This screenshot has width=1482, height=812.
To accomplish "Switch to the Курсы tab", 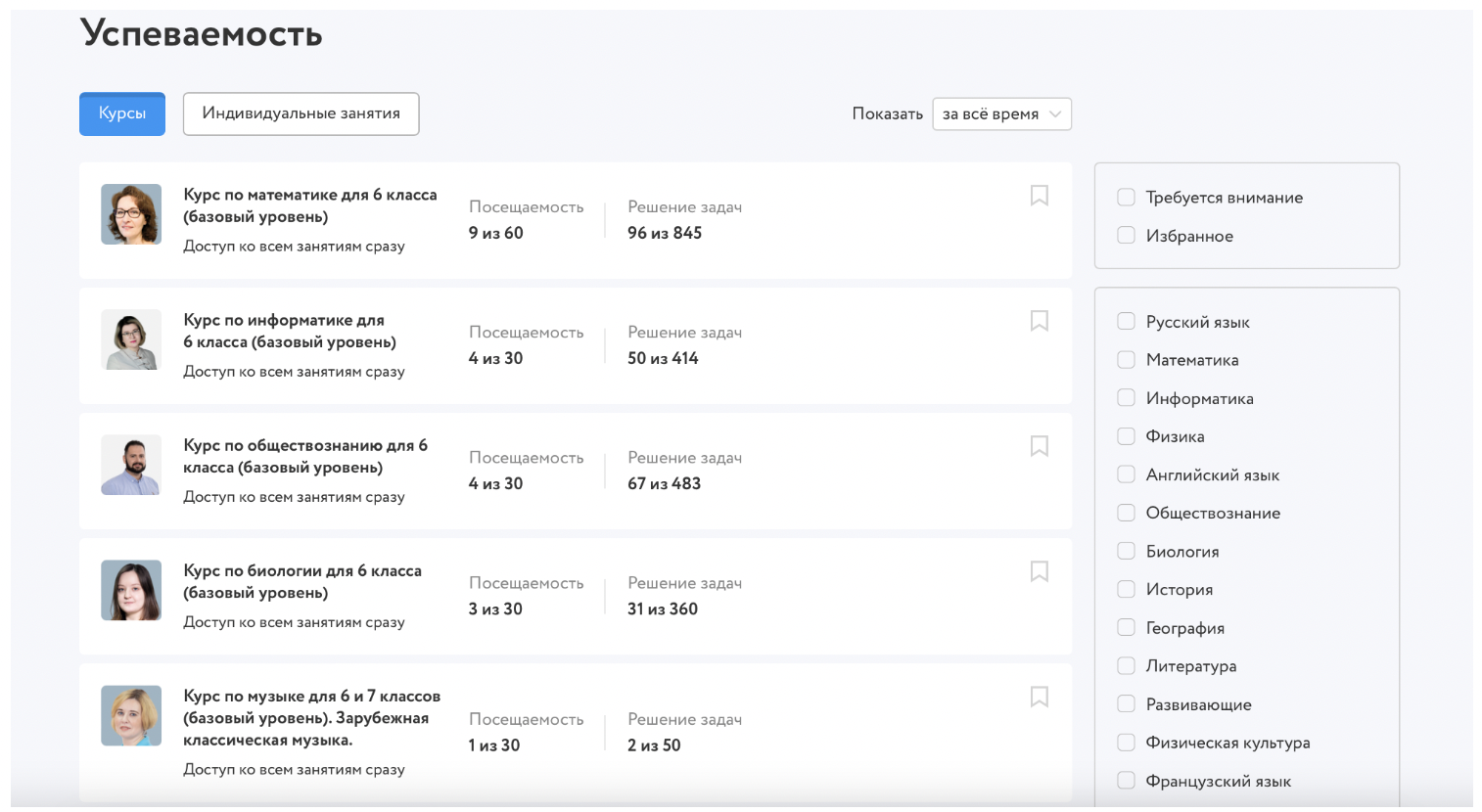I will tap(122, 113).
